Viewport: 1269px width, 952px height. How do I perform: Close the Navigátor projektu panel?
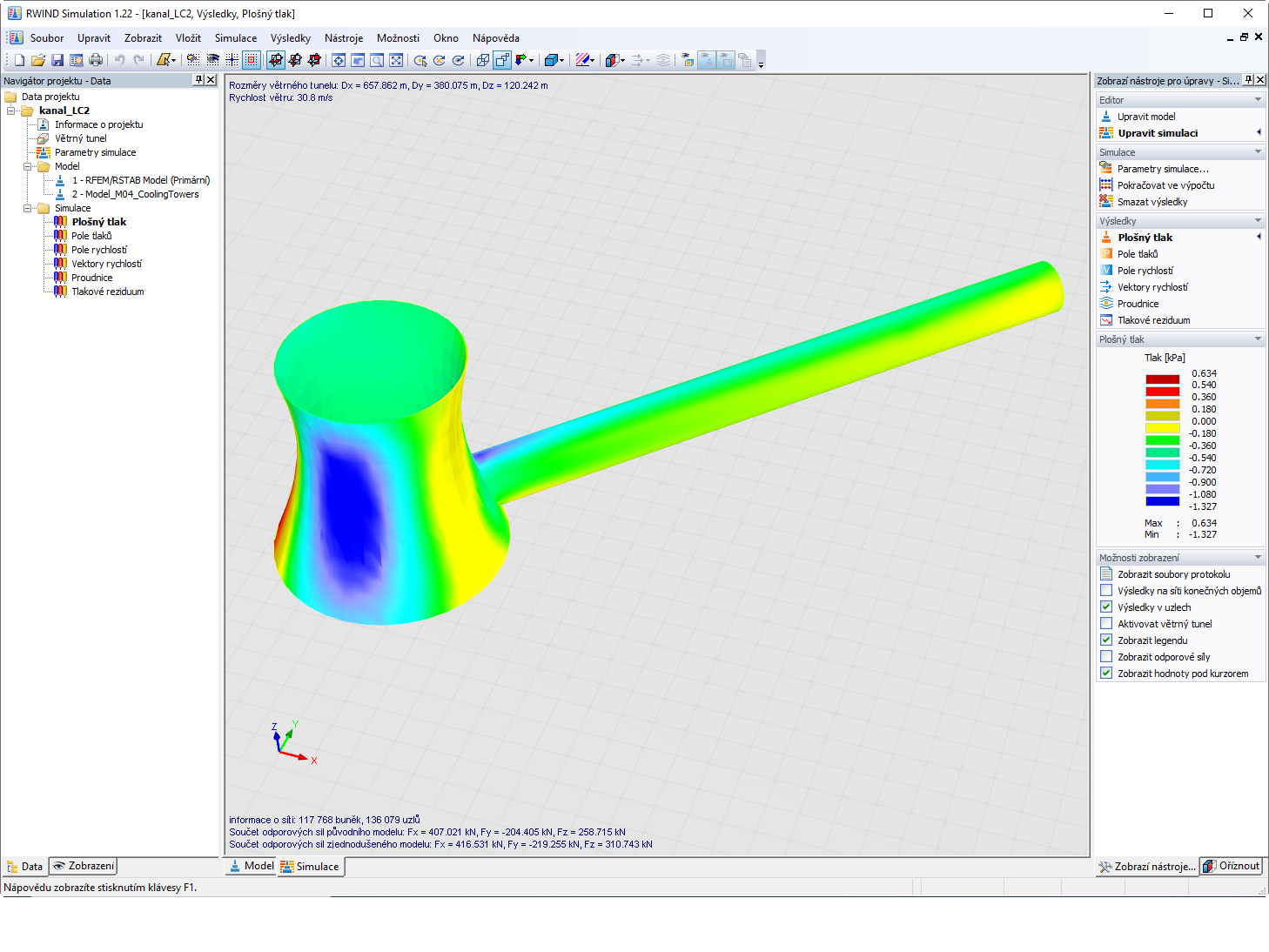click(211, 80)
